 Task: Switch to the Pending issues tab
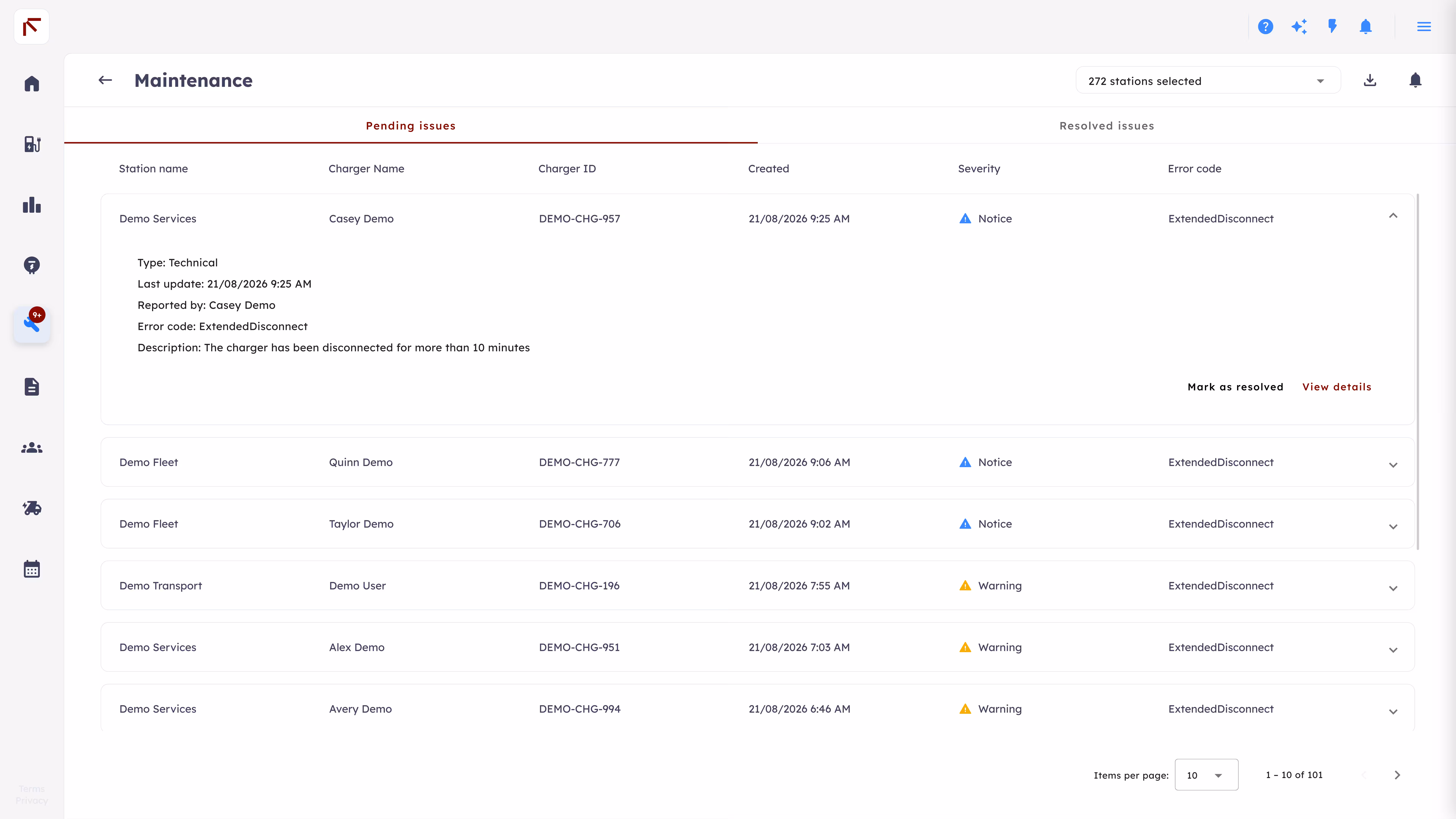pyautogui.click(x=411, y=126)
